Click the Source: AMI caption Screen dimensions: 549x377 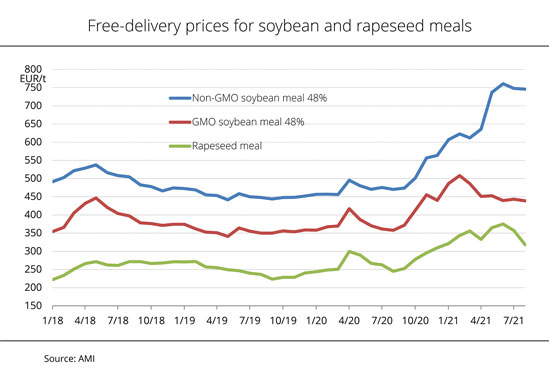[69, 358]
